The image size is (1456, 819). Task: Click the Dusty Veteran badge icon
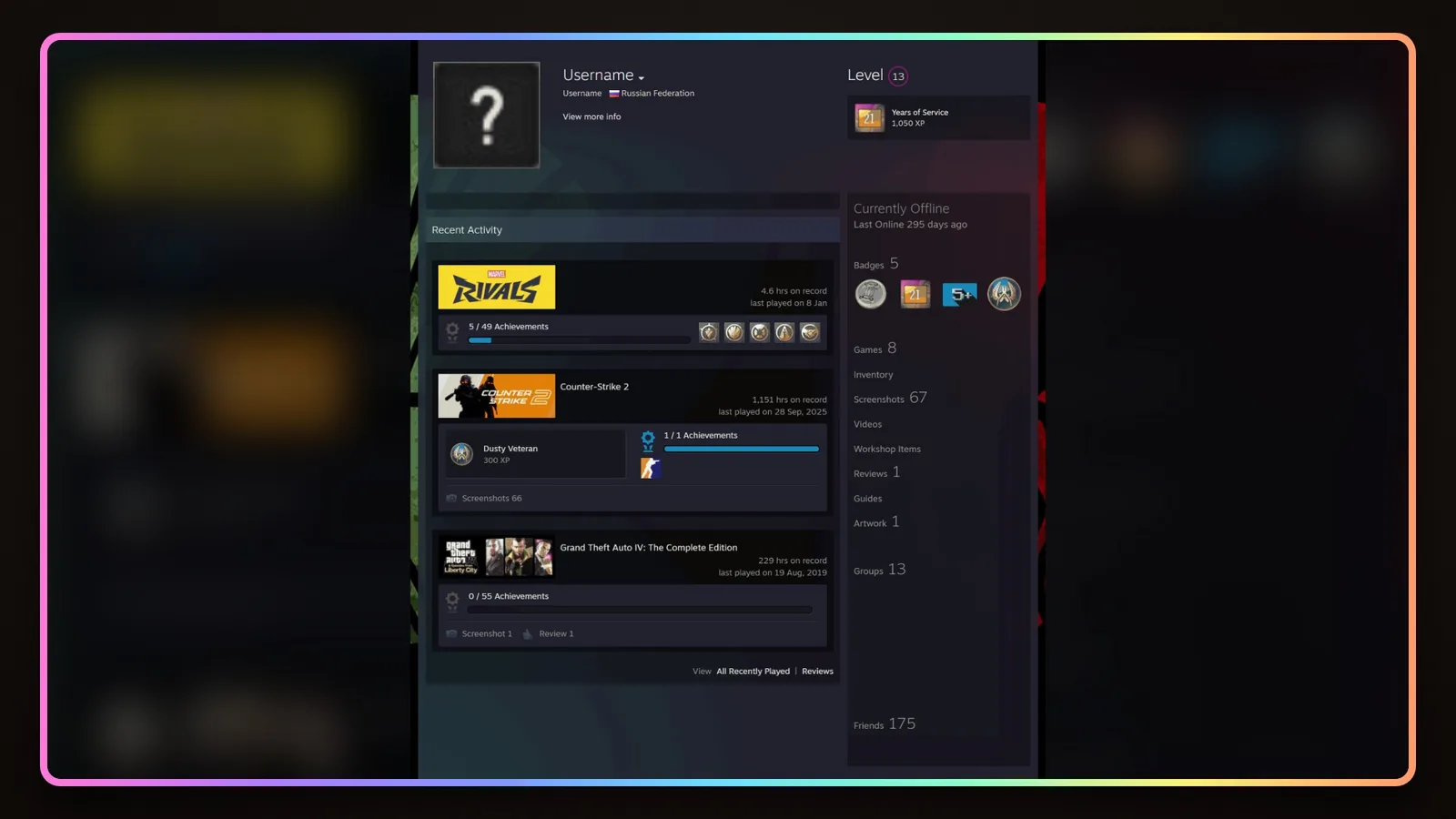[x=462, y=453]
